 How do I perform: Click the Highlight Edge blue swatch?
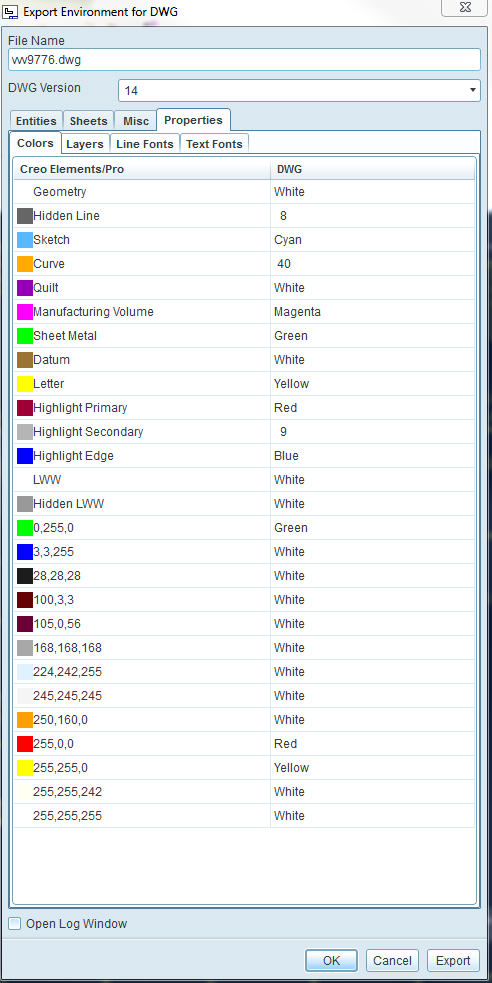pos(25,456)
